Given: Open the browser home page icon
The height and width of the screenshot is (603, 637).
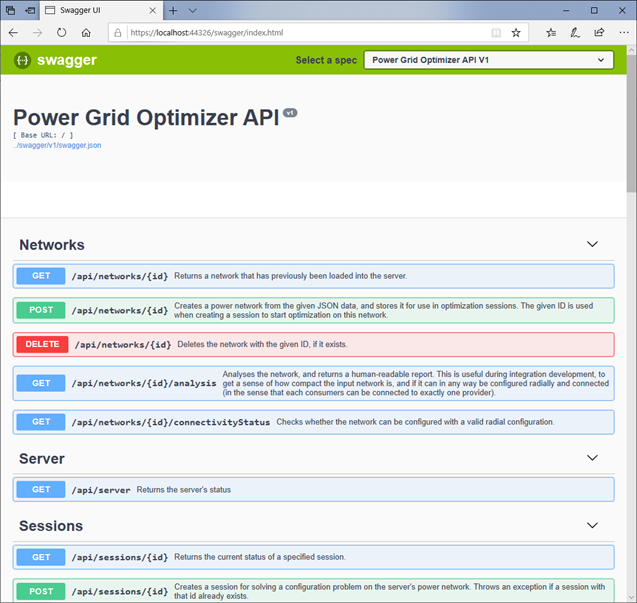Looking at the screenshot, I should pyautogui.click(x=86, y=33).
